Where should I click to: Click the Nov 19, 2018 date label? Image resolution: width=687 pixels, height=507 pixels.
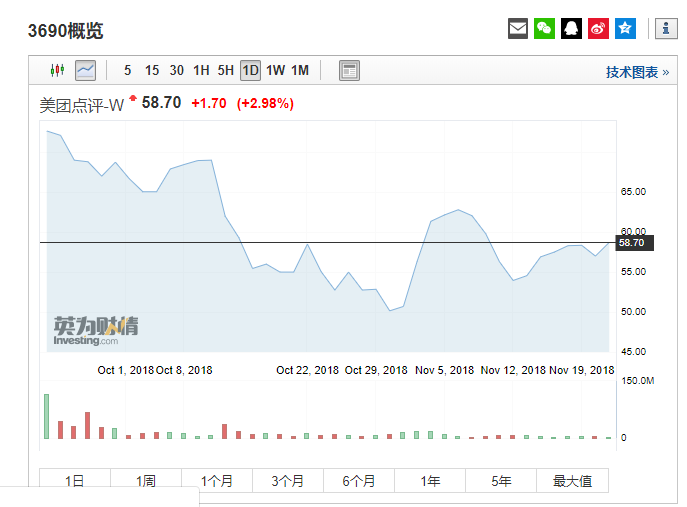[x=581, y=370]
